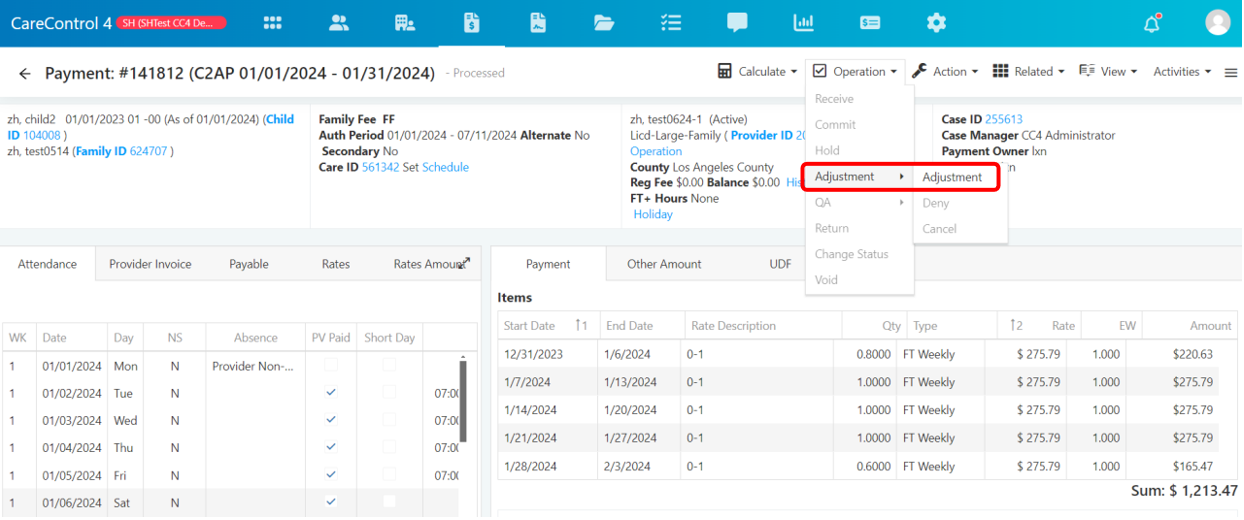Open the hamburger menu icon at far right
Viewport: 1244px width, 520px height.
tap(1231, 73)
